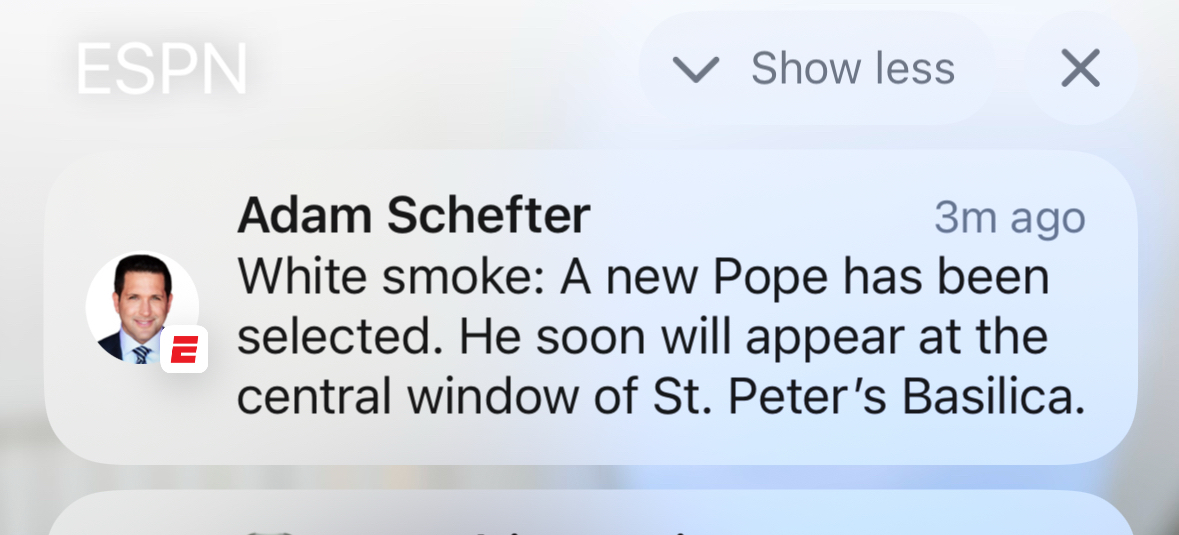1179x535 pixels.
Task: Click the "3m ago" timestamp
Action: pos(1009,218)
